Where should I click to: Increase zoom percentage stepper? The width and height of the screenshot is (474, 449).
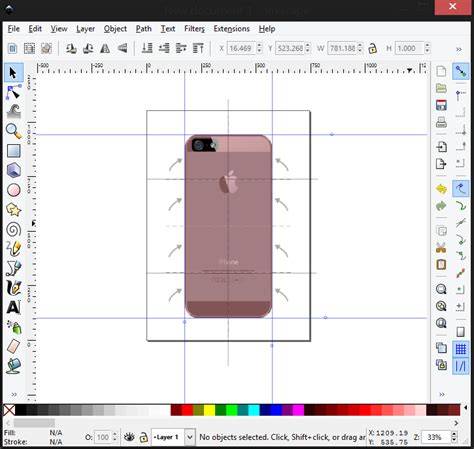454,434
